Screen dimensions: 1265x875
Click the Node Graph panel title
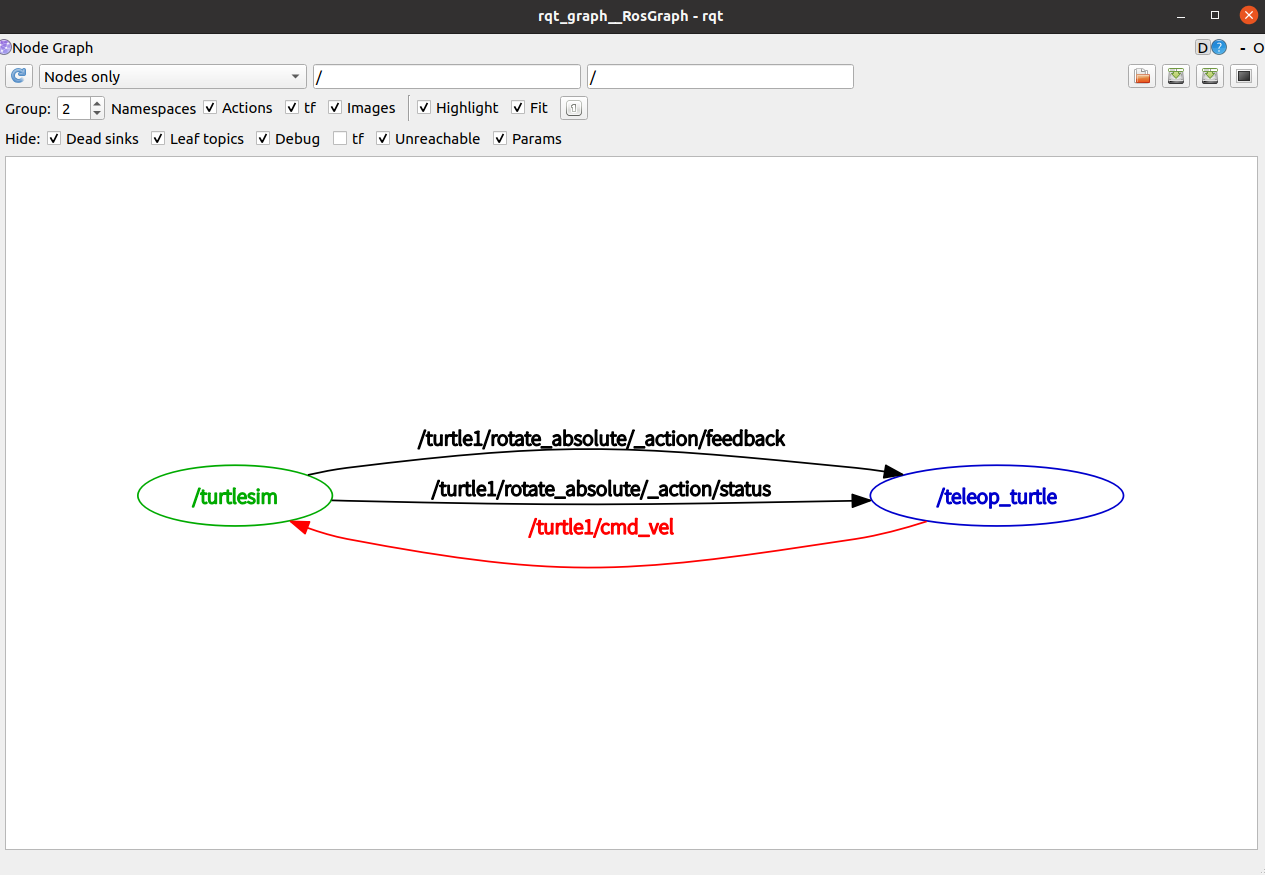pos(53,47)
